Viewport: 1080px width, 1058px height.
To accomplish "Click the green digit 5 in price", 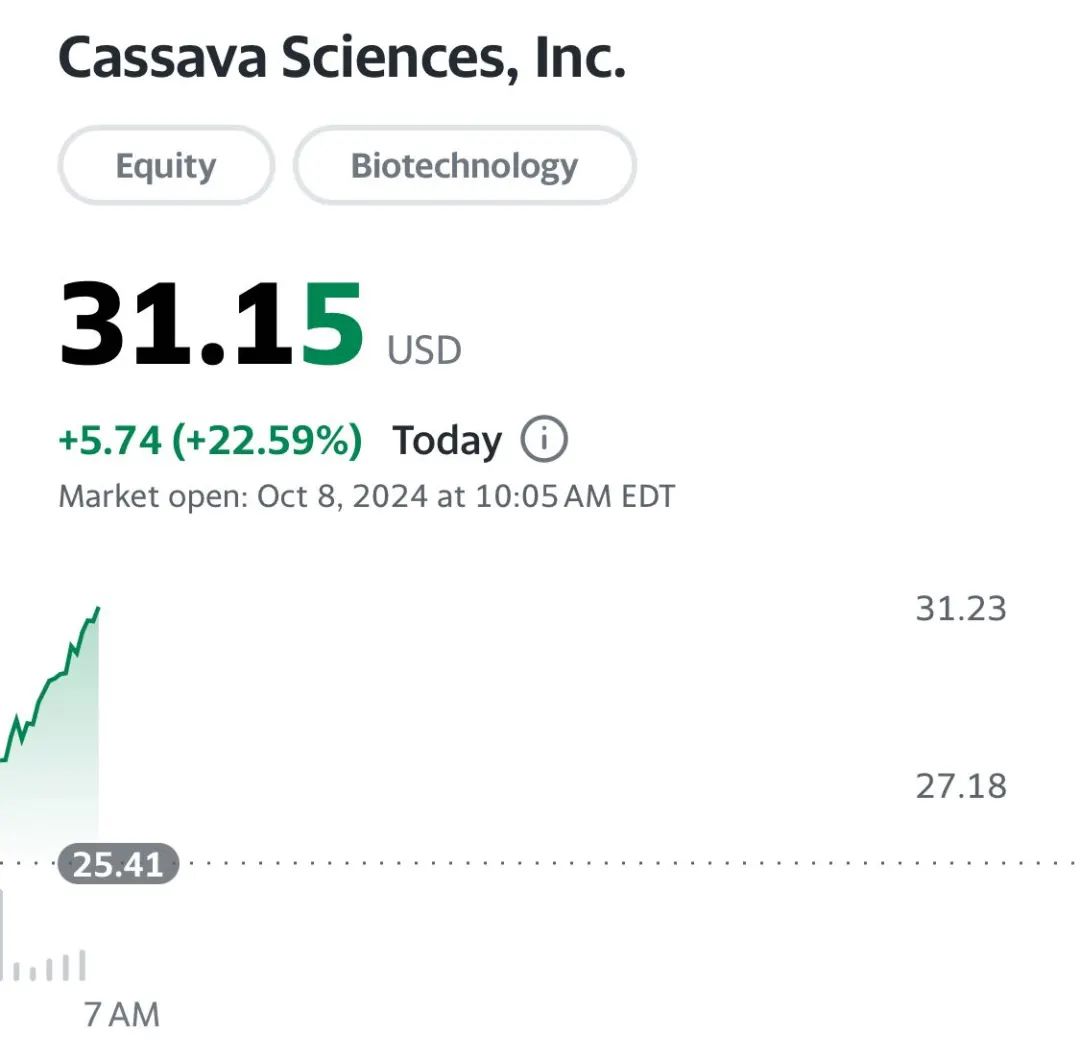I will coord(333,323).
